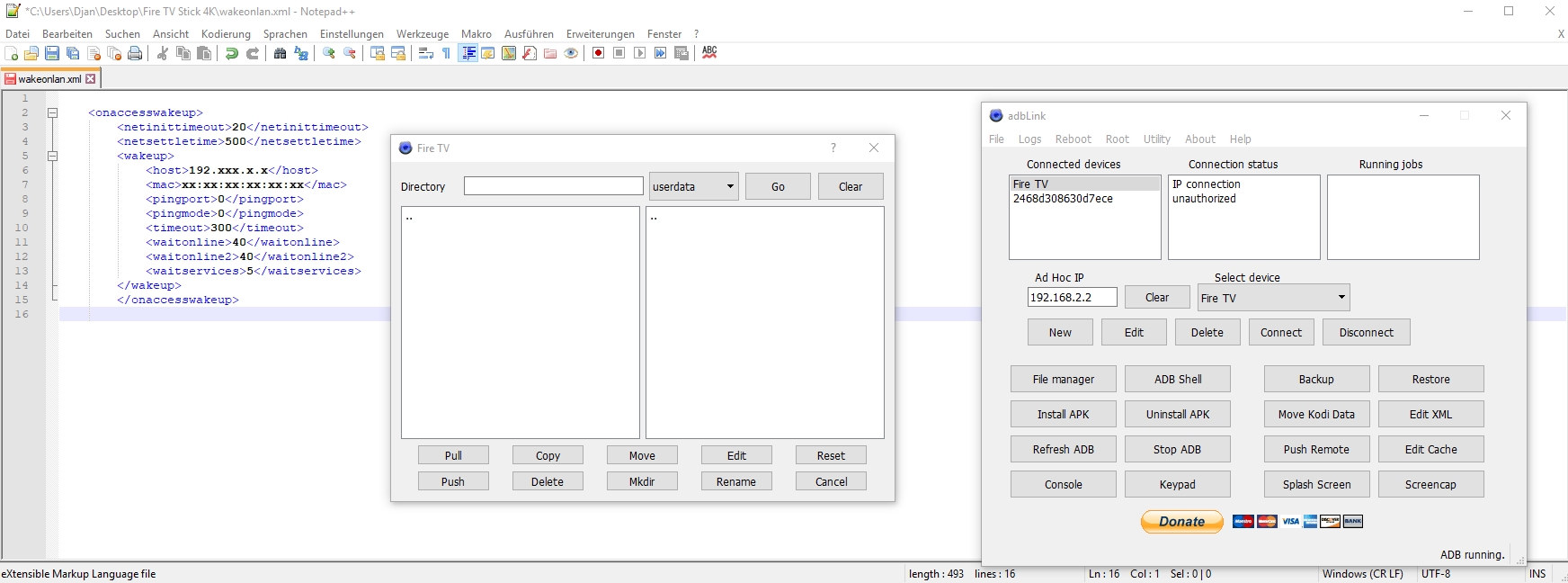This screenshot has width=1568, height=583.
Task: Open the Kodierung menu
Action: tap(226, 34)
